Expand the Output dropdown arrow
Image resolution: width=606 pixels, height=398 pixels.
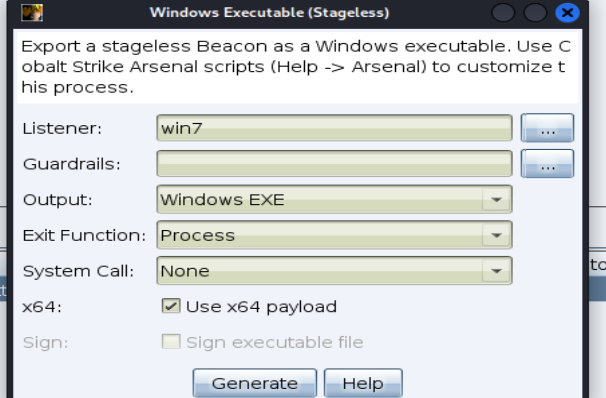tap(496, 200)
